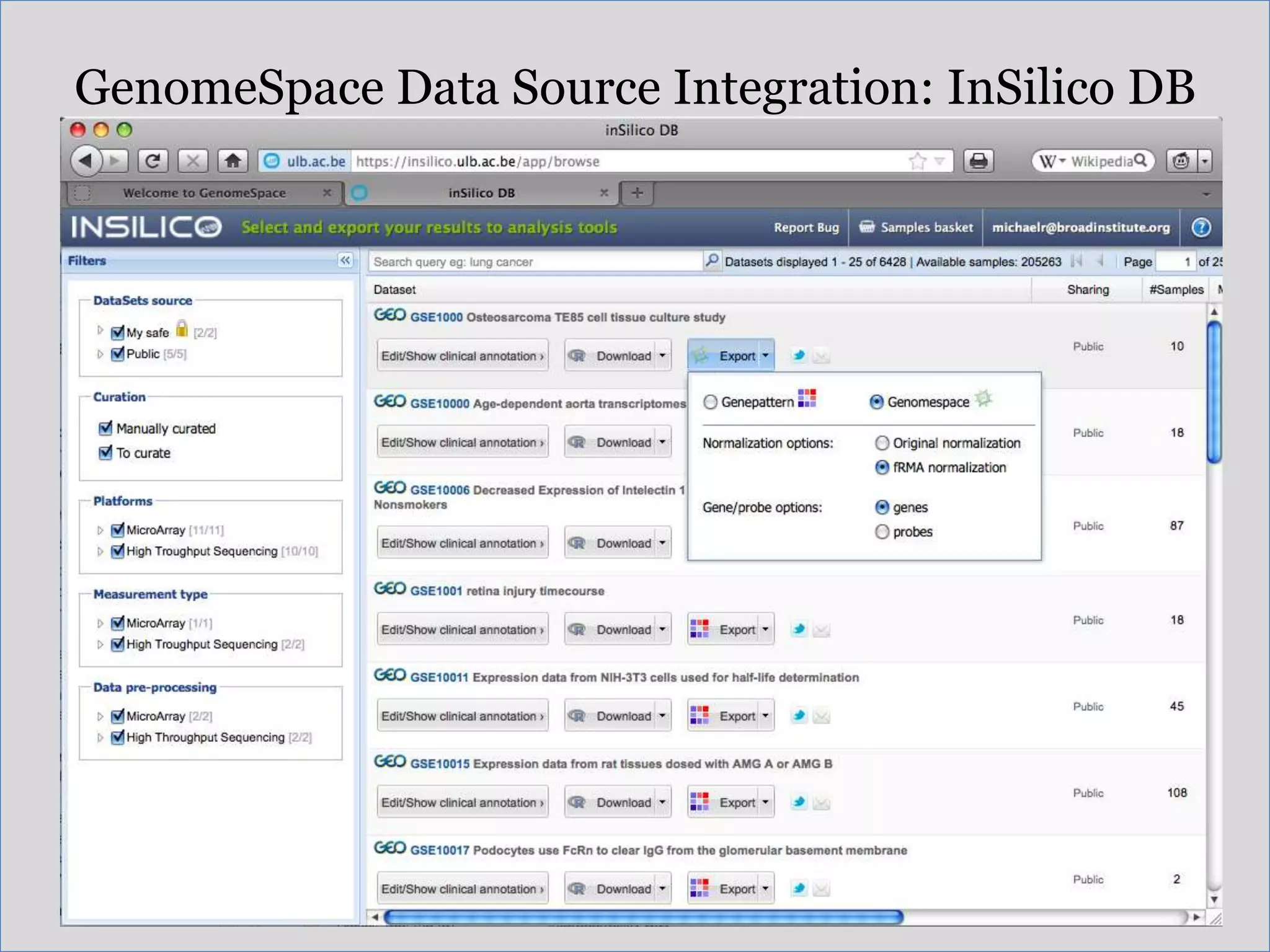Focus the search query input field
Image resolution: width=1270 pixels, height=952 pixels.
point(535,262)
